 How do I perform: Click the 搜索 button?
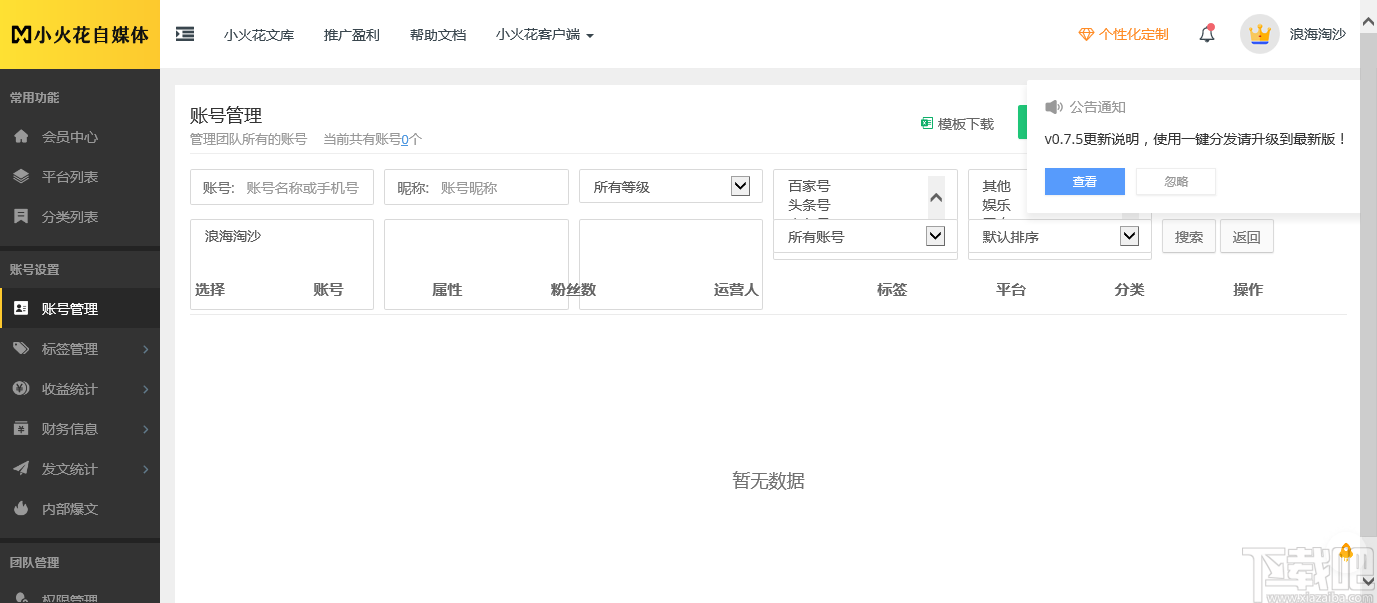click(x=1188, y=236)
